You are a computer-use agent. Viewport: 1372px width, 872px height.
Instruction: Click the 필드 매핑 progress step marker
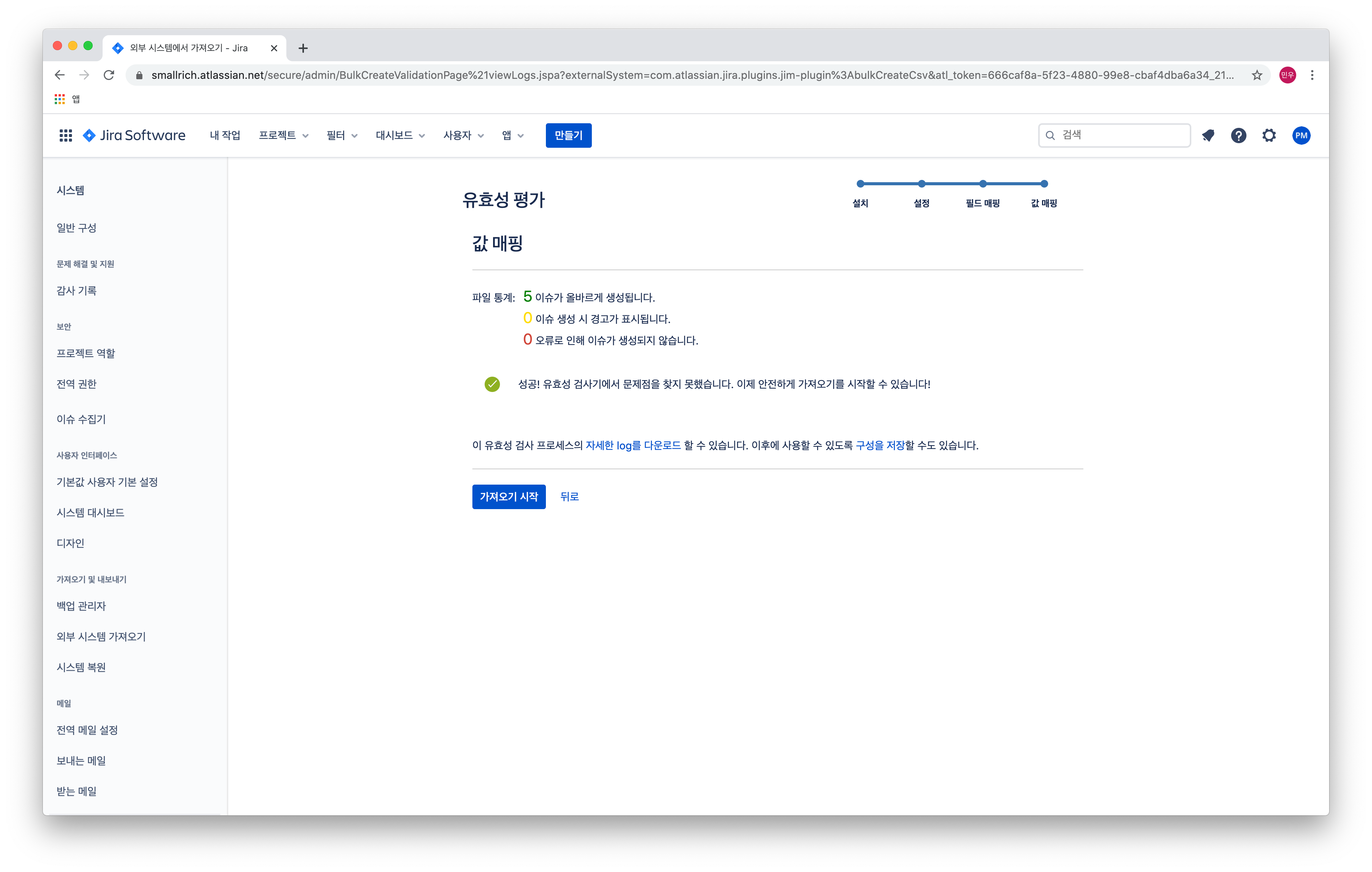pyautogui.click(x=983, y=184)
